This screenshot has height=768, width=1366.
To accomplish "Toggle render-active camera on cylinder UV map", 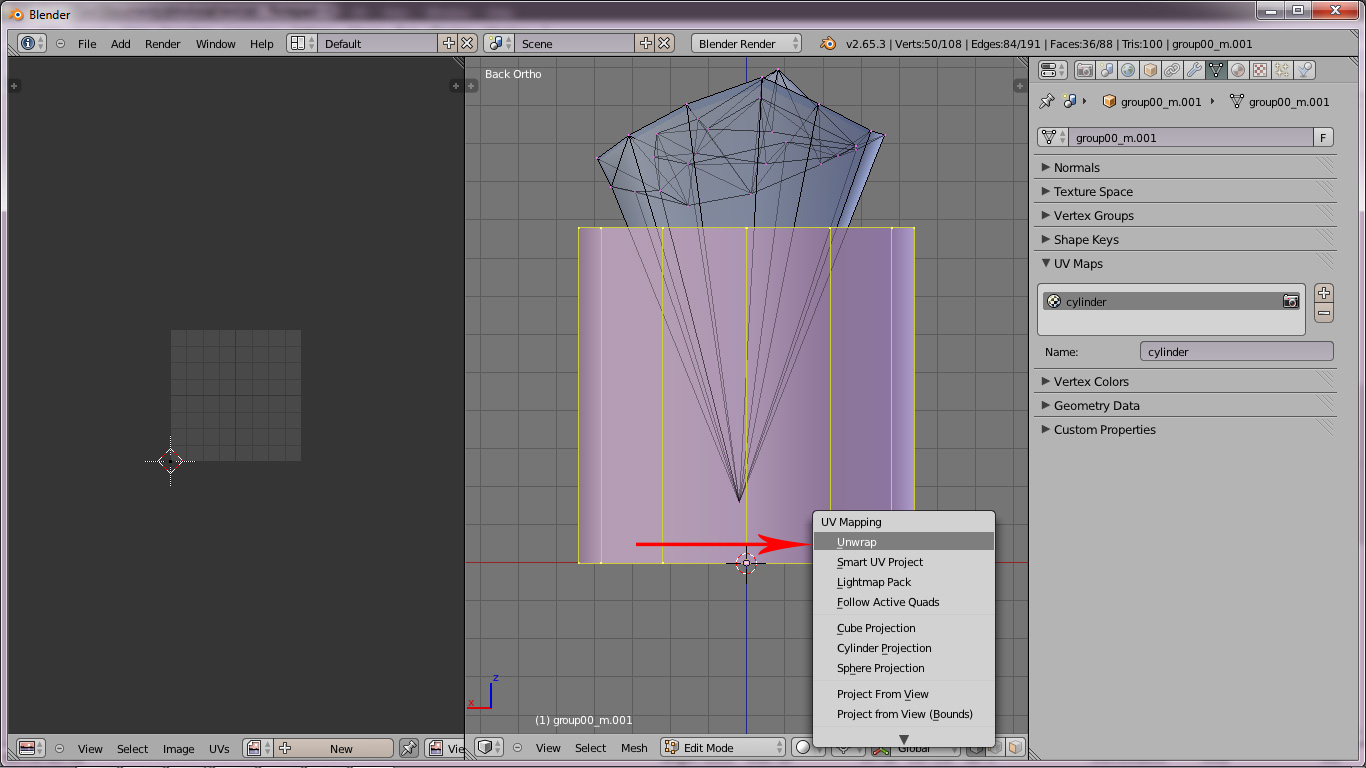I will (x=1291, y=301).
